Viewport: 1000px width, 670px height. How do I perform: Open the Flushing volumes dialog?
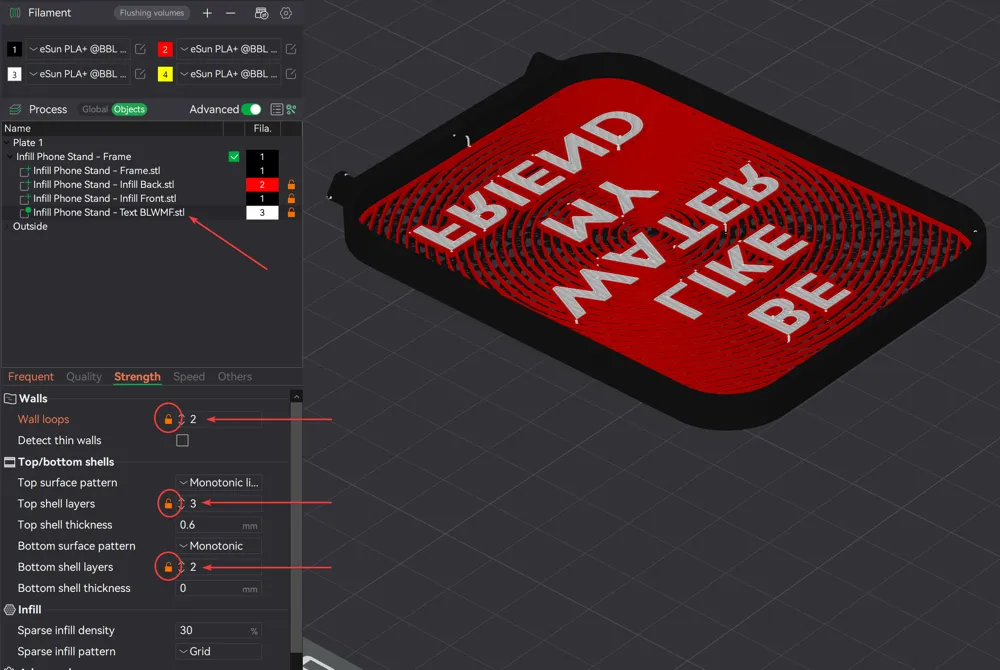[x=151, y=13]
